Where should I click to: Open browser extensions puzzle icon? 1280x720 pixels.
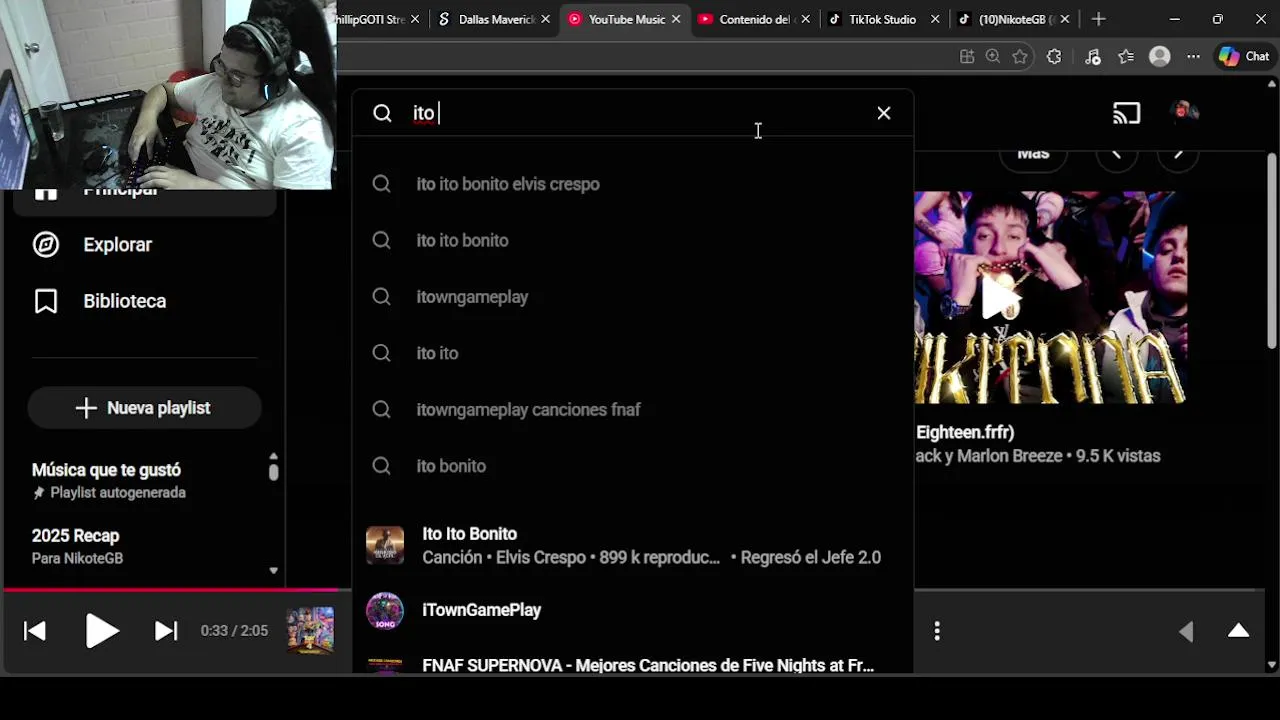pyautogui.click(x=1054, y=57)
